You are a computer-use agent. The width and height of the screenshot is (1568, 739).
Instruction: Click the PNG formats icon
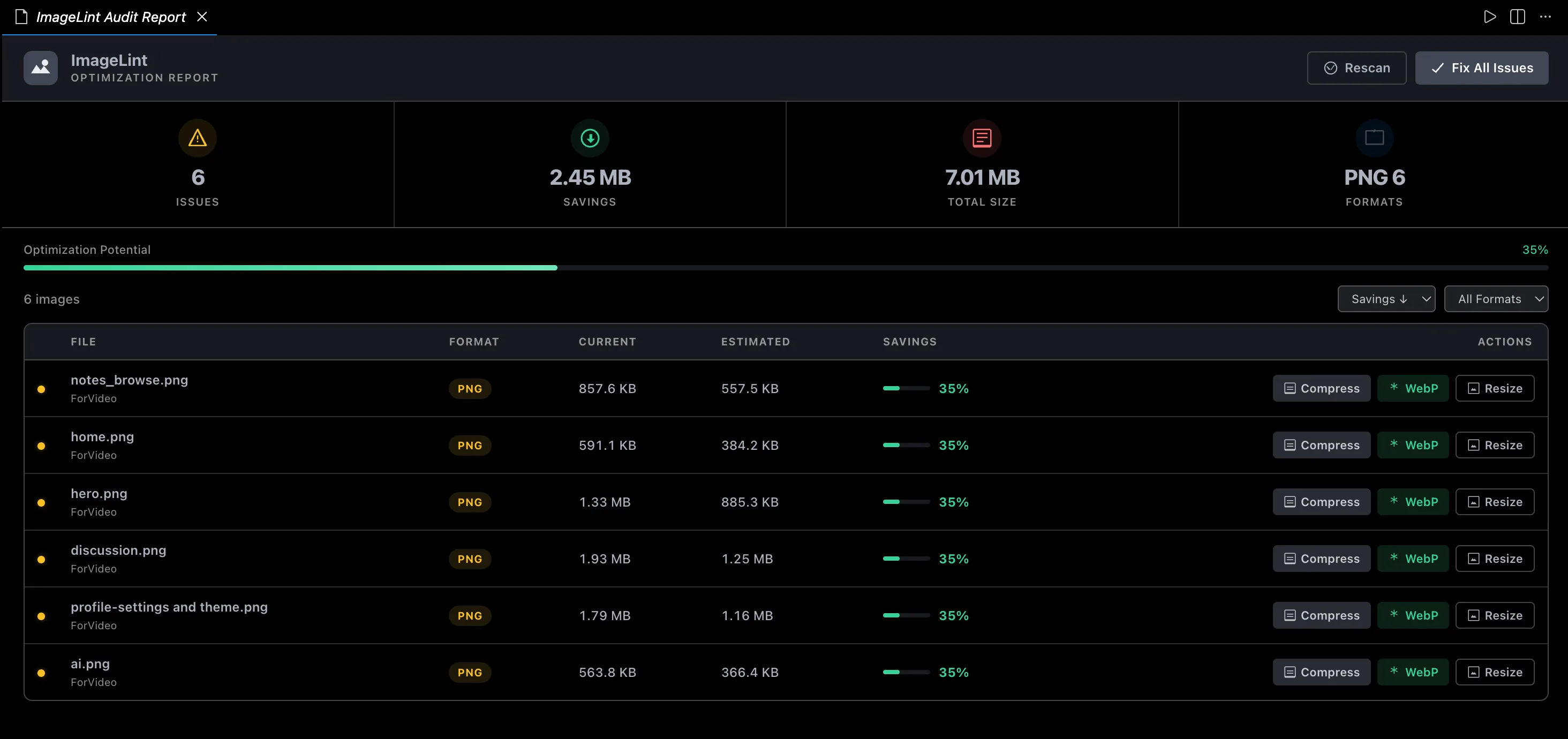coord(1374,138)
